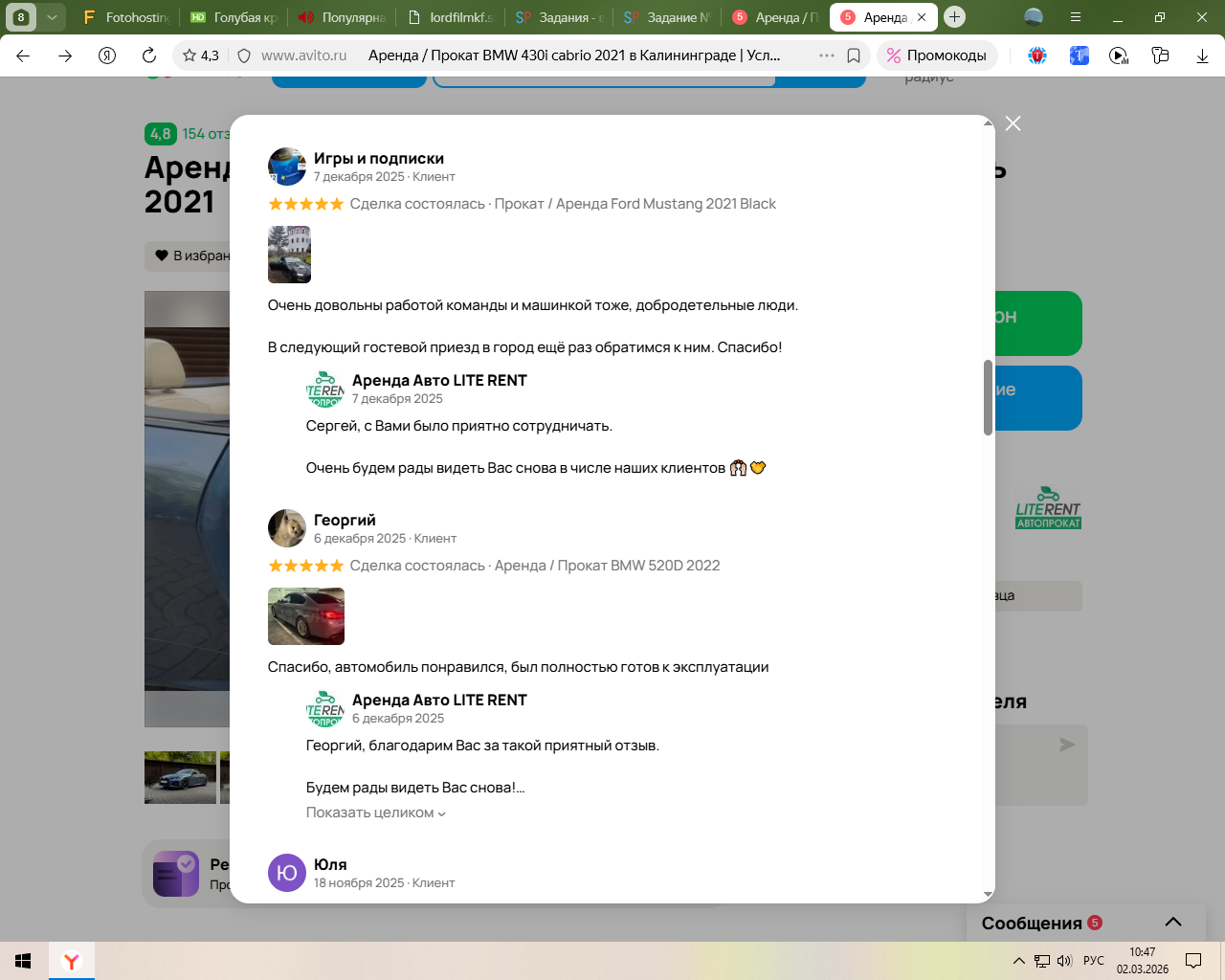This screenshot has height=980, width=1225.
Task: Open Yandex home via the Я icon
Action: coord(107,56)
